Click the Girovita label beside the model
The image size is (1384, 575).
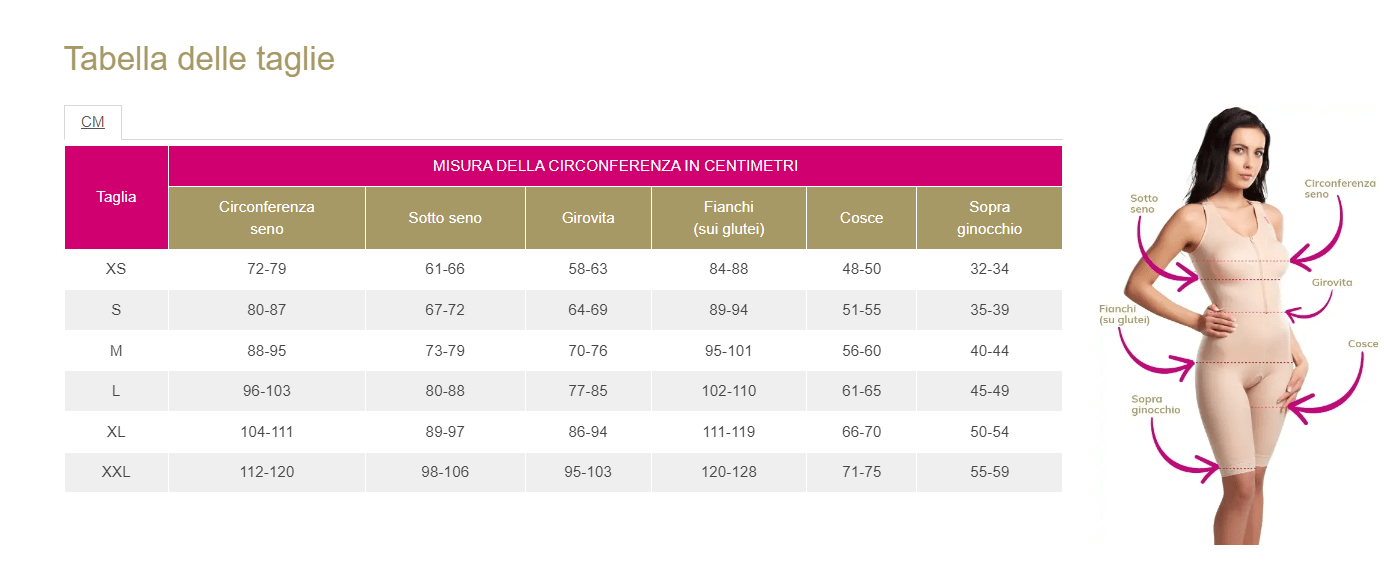pyautogui.click(x=1332, y=283)
